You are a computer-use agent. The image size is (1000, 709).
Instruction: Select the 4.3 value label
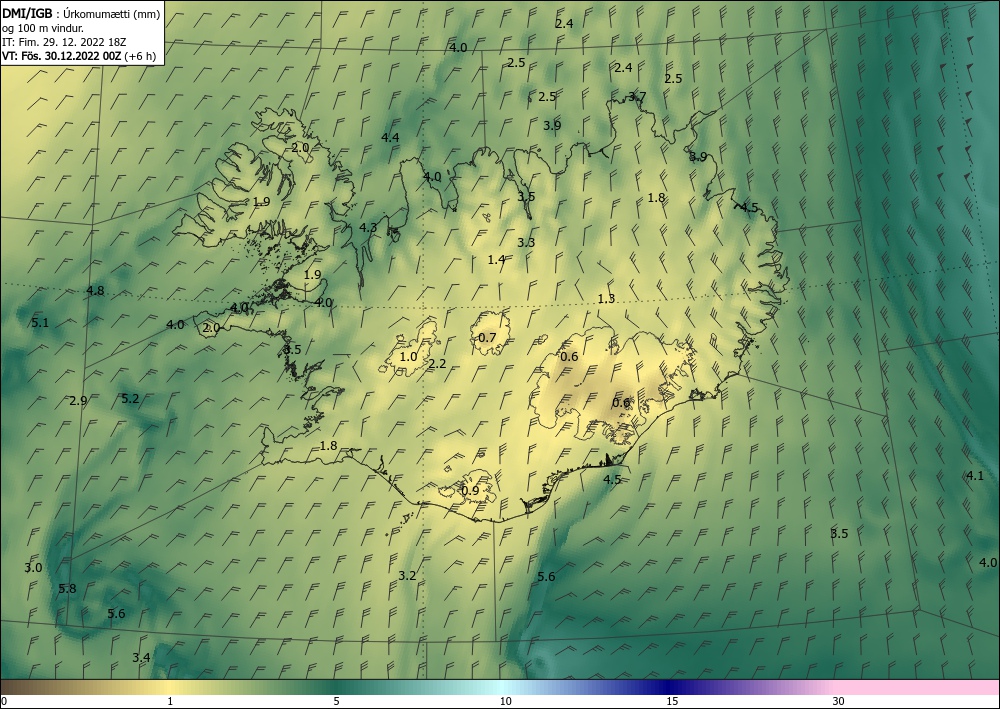coord(368,227)
